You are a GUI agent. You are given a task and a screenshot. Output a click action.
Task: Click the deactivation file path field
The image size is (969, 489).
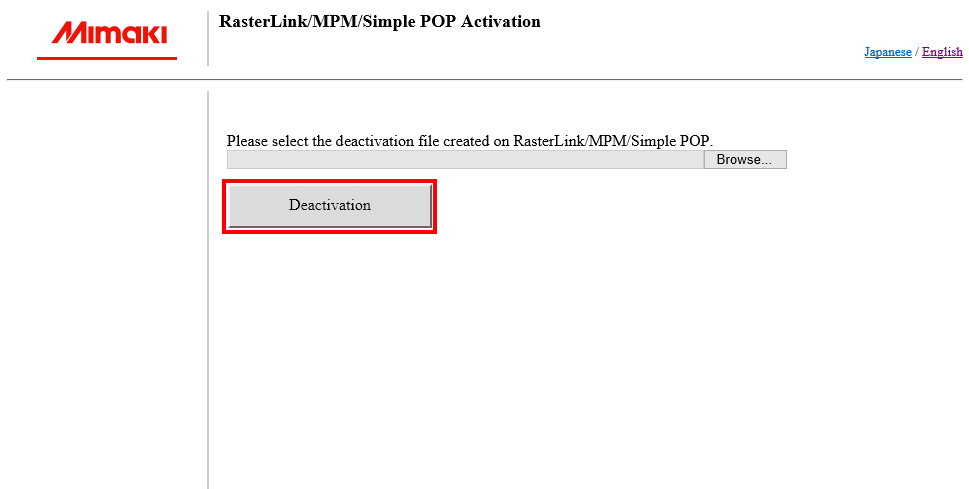tap(465, 160)
